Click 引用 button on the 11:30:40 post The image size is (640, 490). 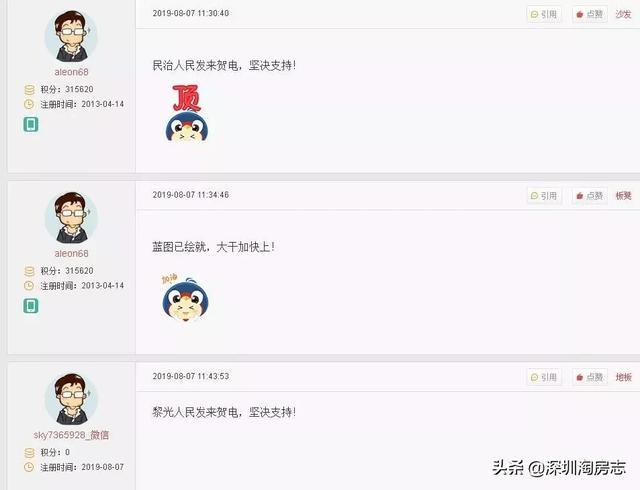[x=544, y=14]
